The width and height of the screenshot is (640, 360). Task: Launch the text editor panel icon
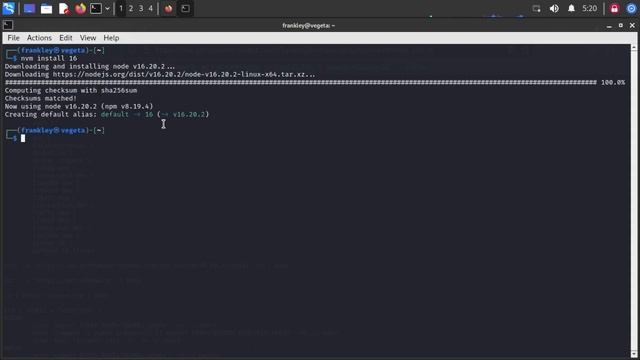click(64, 9)
